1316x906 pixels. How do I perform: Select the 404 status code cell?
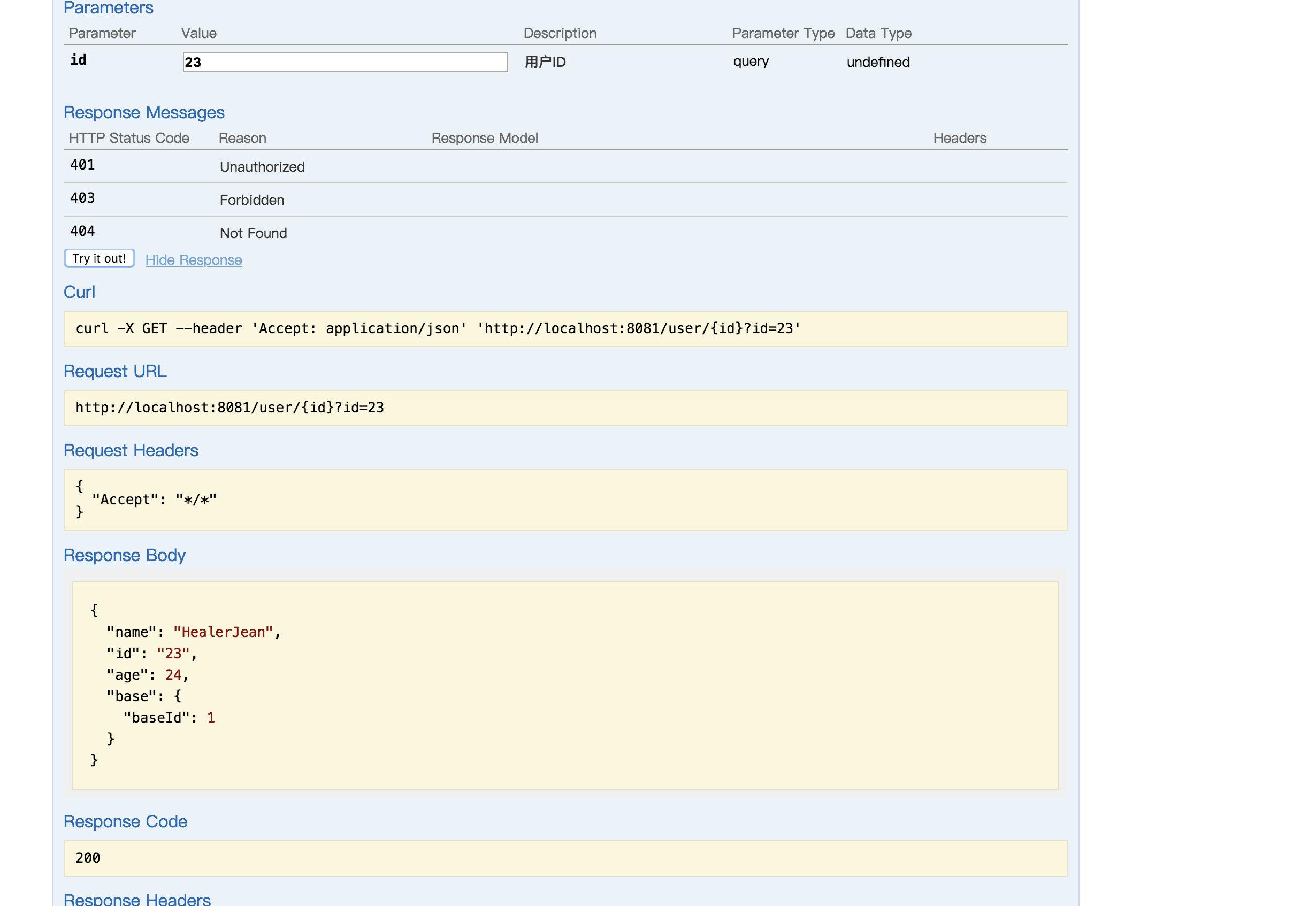[x=82, y=231]
